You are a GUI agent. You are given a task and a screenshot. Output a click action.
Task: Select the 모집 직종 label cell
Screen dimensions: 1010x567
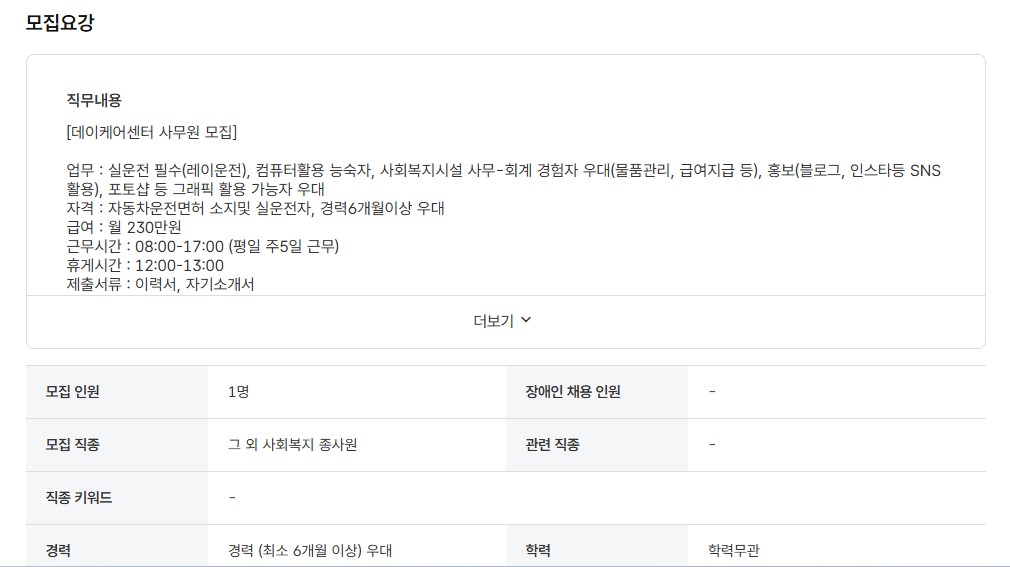click(117, 445)
